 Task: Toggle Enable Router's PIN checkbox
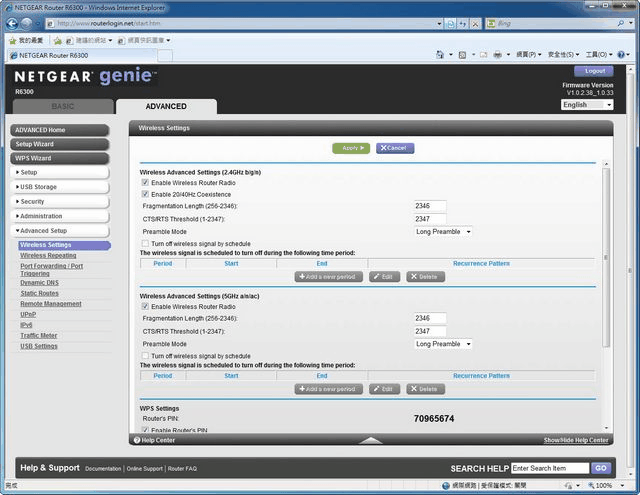145,429
